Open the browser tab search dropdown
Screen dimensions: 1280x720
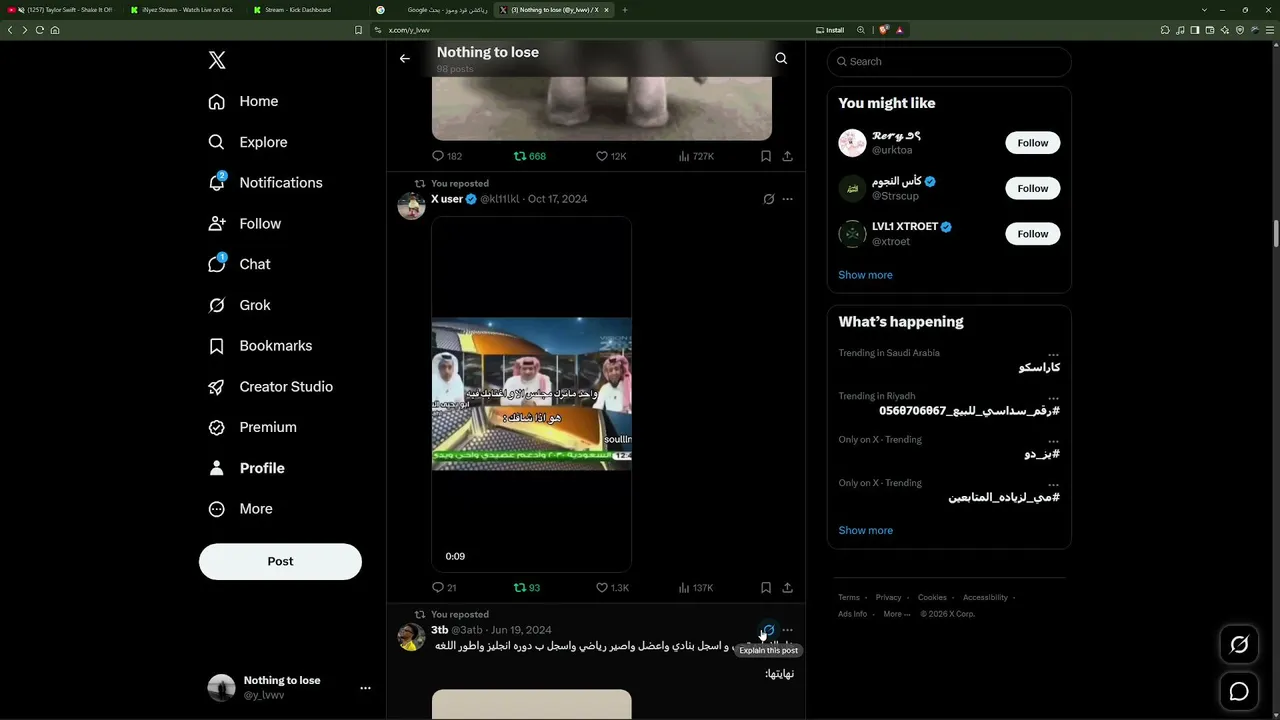pos(1204,10)
